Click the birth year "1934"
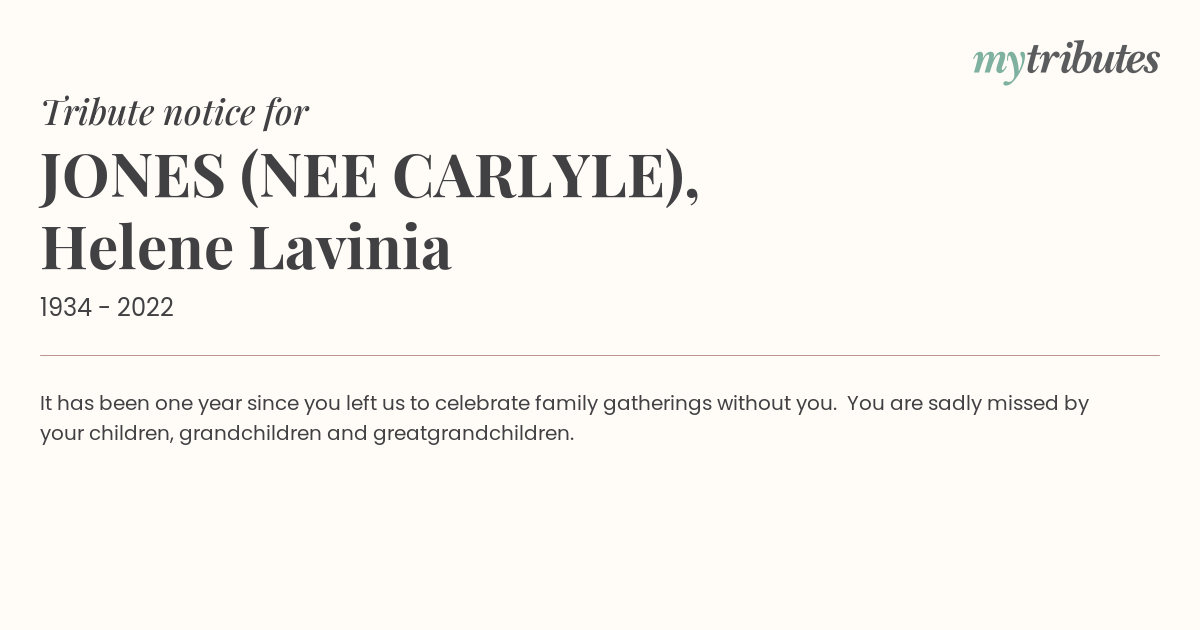The height and width of the screenshot is (630, 1200). [66, 308]
